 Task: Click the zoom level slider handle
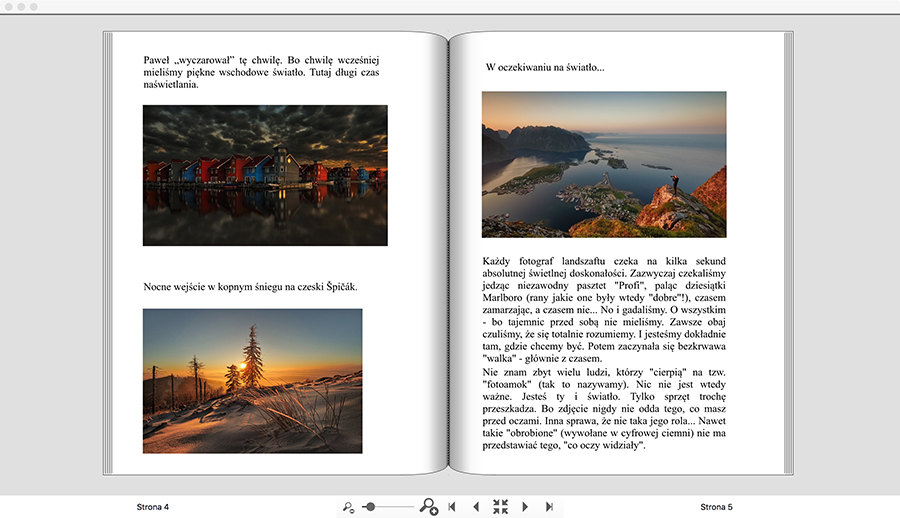point(371,507)
